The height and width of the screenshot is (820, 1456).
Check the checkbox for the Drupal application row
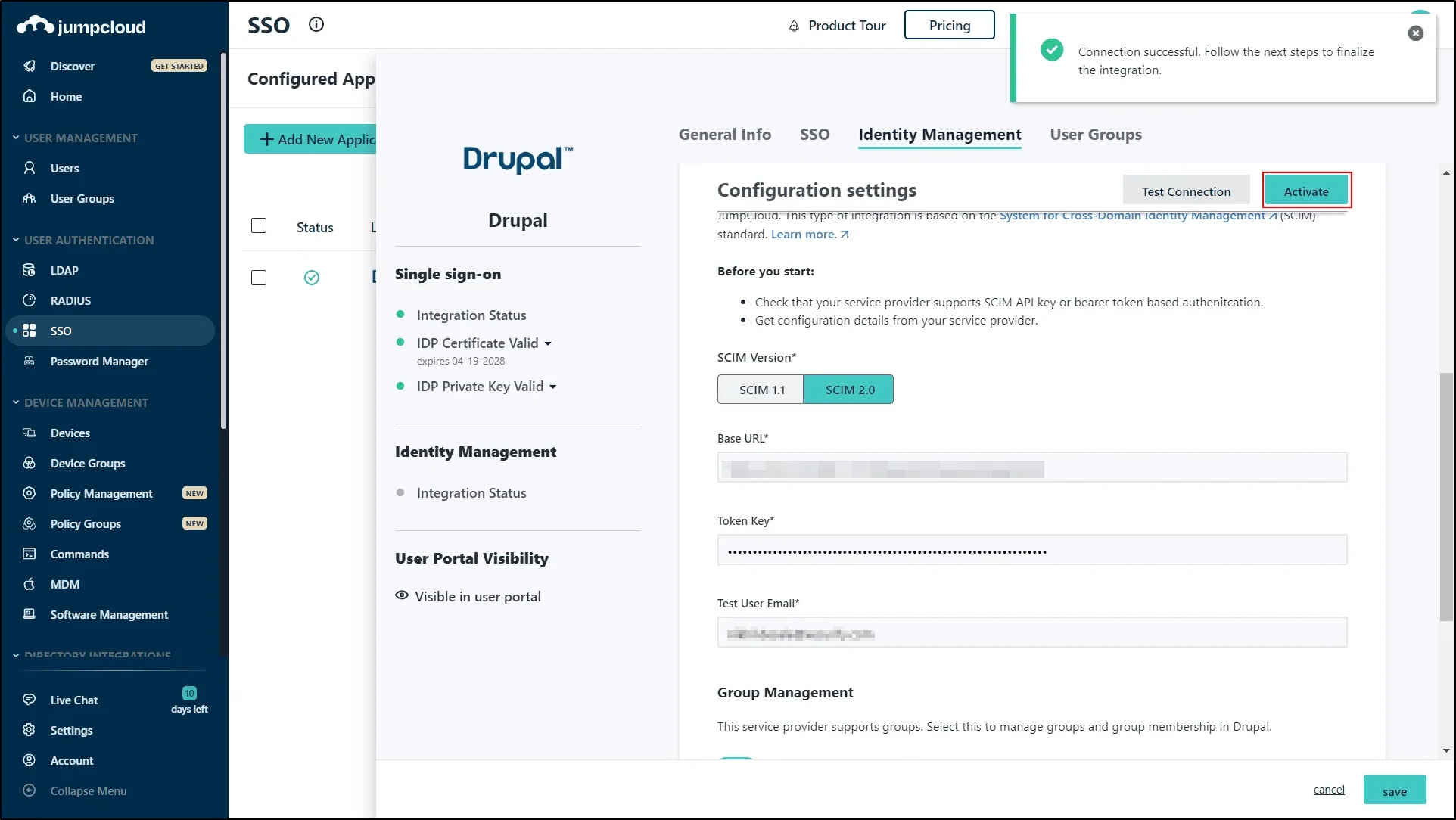[x=259, y=278]
